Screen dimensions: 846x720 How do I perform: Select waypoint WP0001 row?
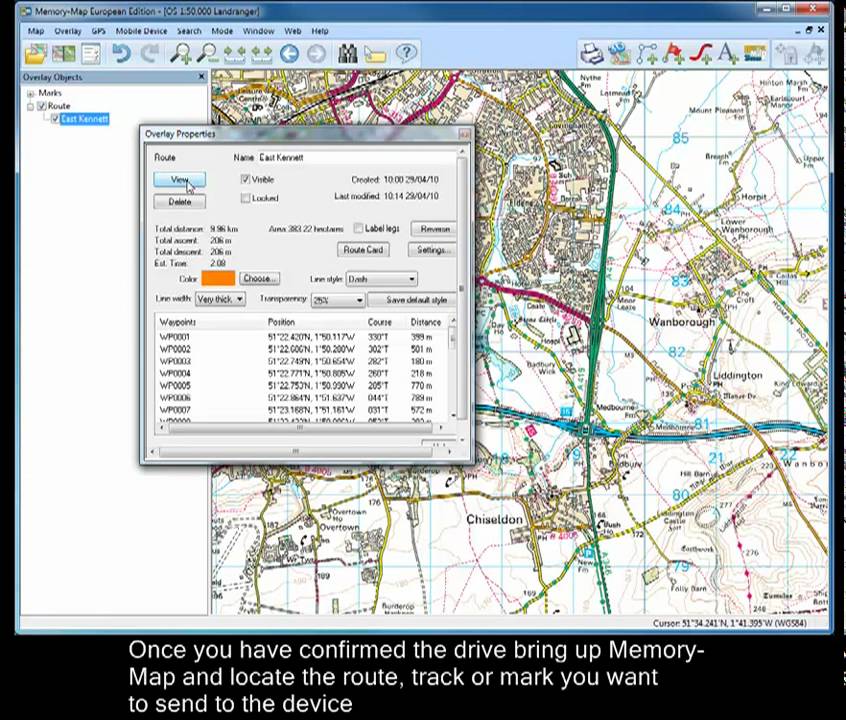tap(302, 337)
